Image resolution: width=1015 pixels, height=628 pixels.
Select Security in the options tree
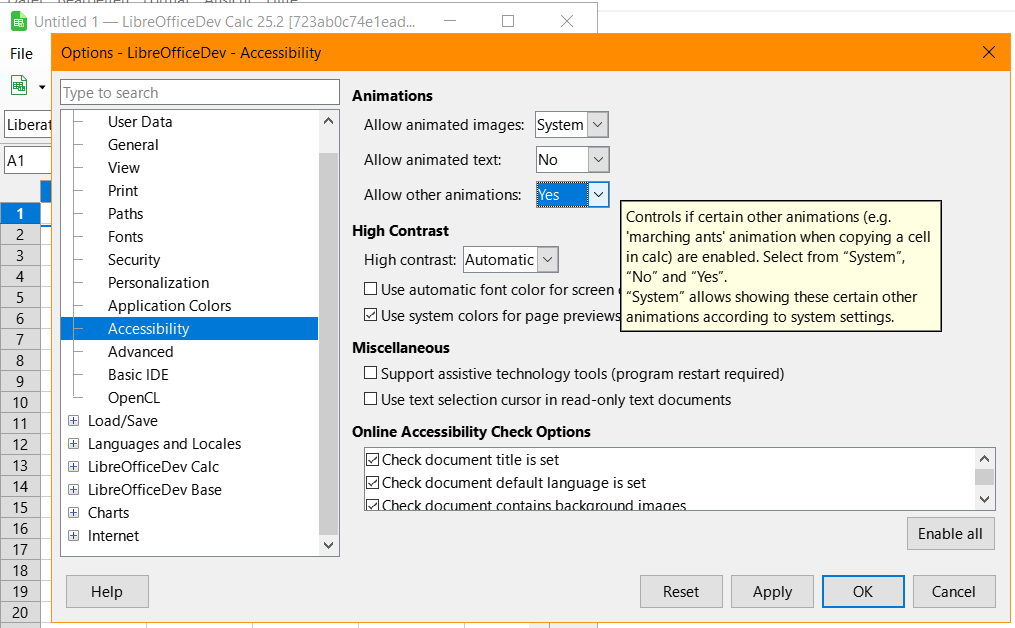coord(134,260)
